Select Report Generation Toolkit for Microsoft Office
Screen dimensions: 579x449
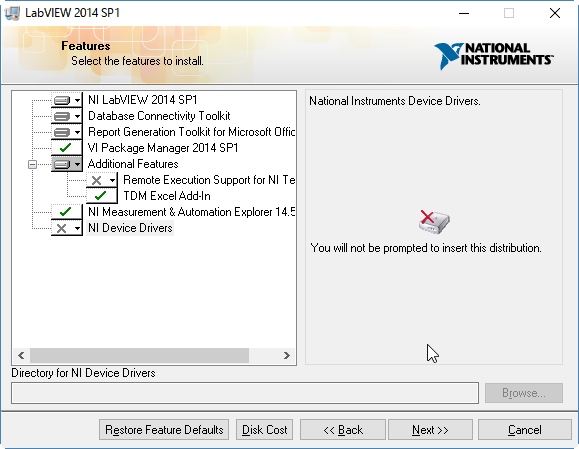(191, 132)
